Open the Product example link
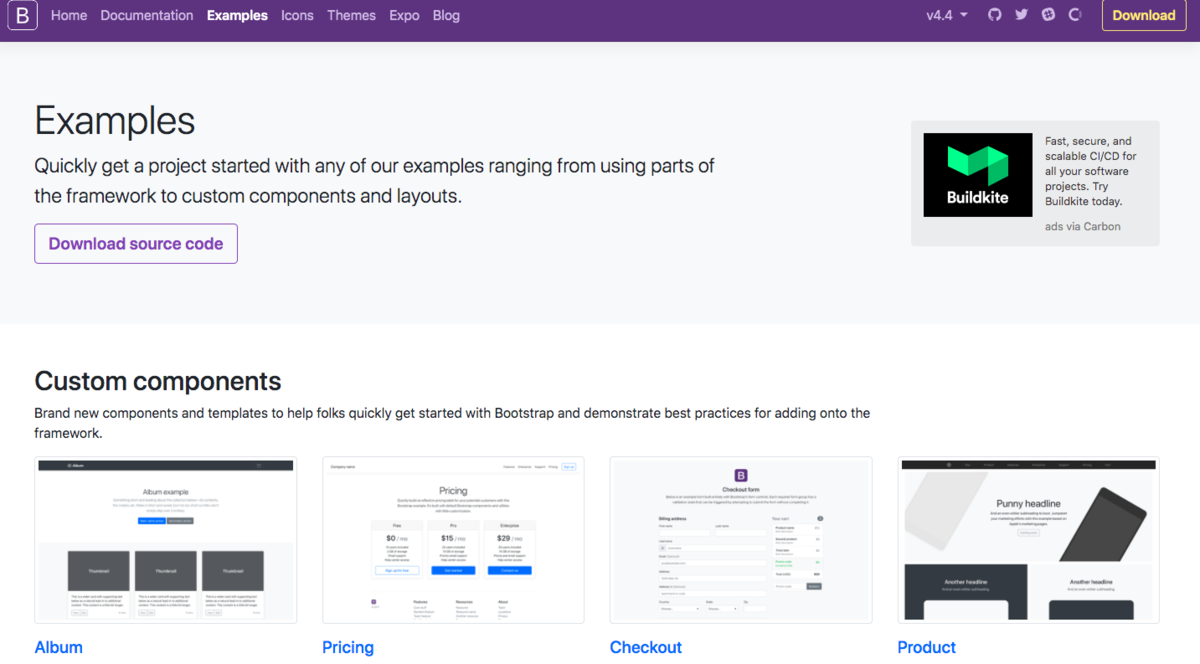 click(927, 647)
